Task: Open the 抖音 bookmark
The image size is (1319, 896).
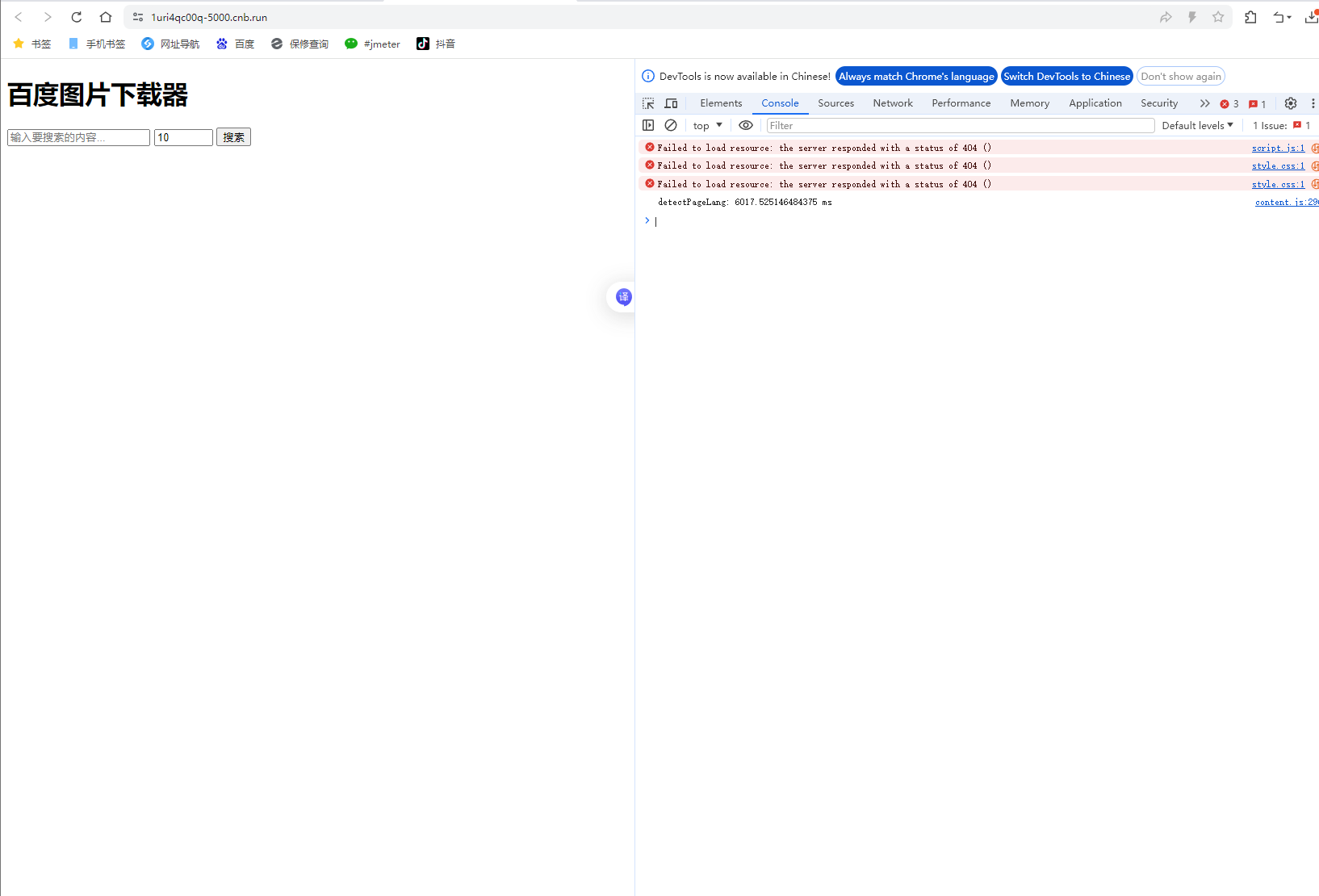Action: (436, 44)
